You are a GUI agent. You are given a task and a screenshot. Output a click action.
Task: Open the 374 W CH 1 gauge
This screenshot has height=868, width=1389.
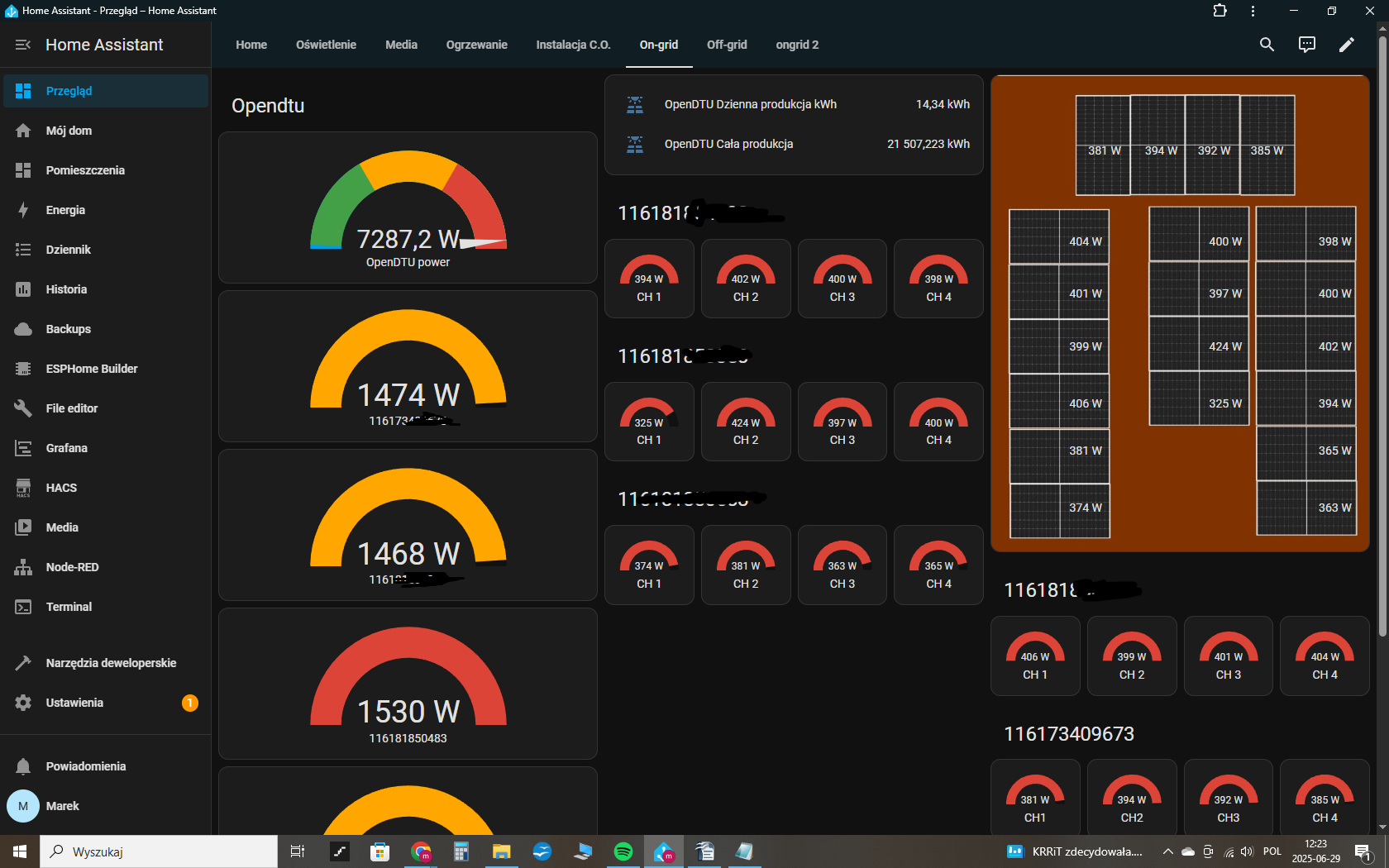(649, 565)
